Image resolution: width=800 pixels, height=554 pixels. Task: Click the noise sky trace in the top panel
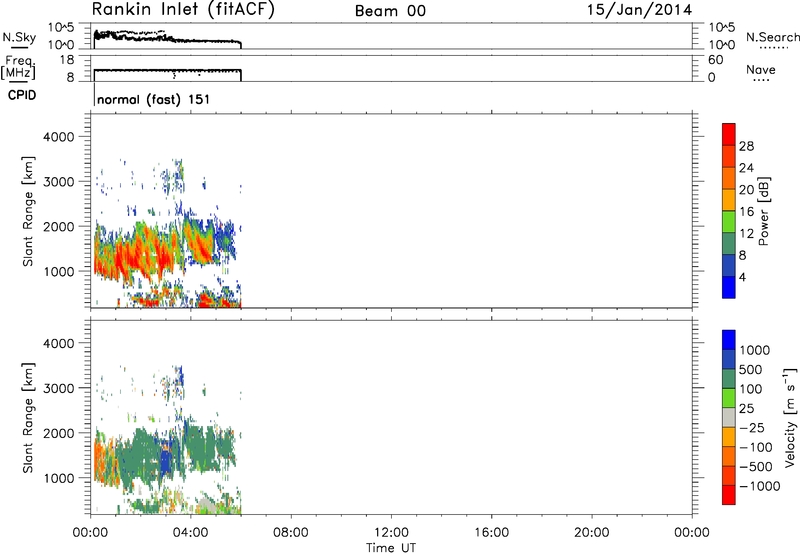[167, 38]
